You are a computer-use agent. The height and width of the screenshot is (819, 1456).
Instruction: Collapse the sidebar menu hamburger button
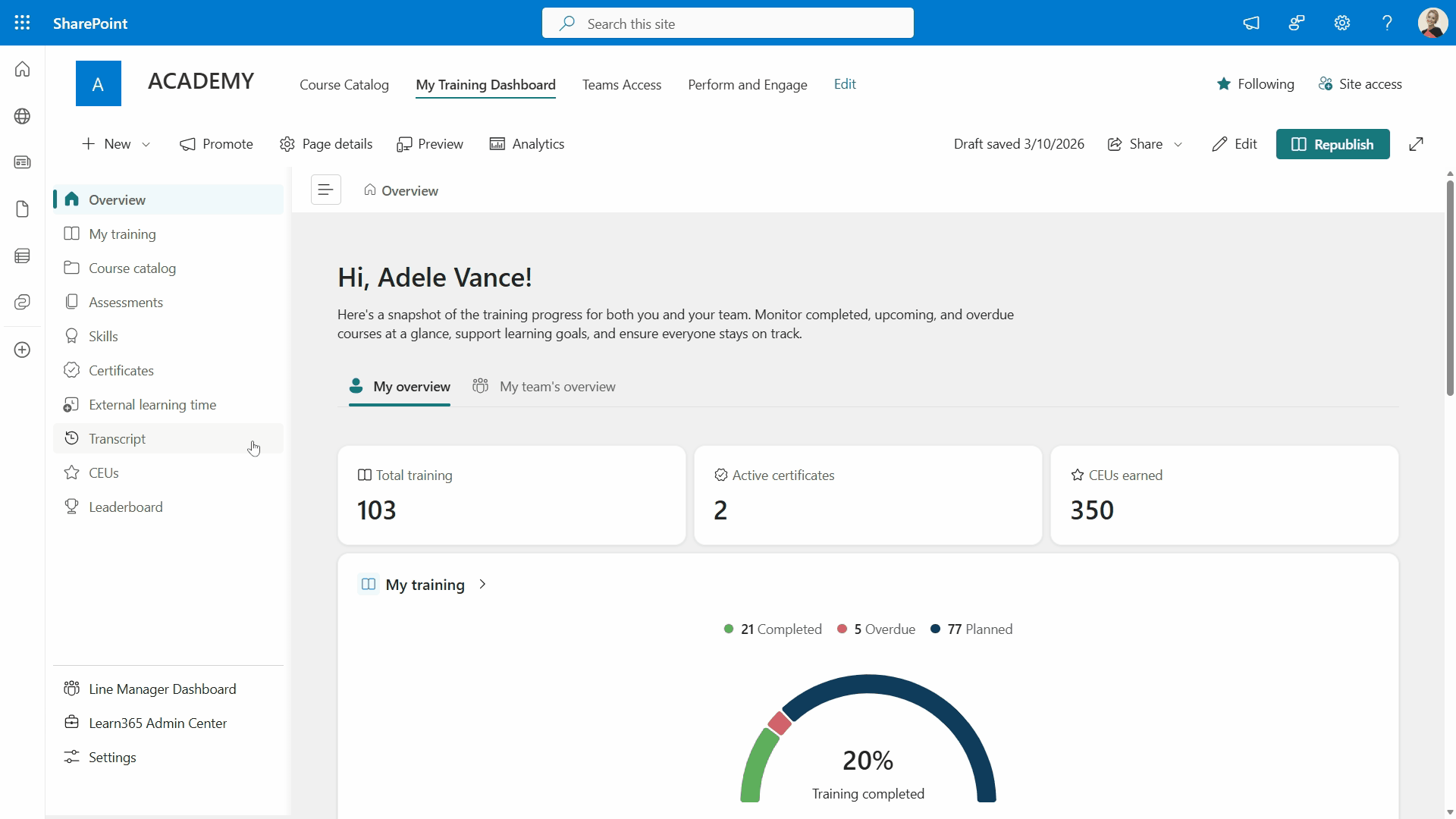click(326, 190)
